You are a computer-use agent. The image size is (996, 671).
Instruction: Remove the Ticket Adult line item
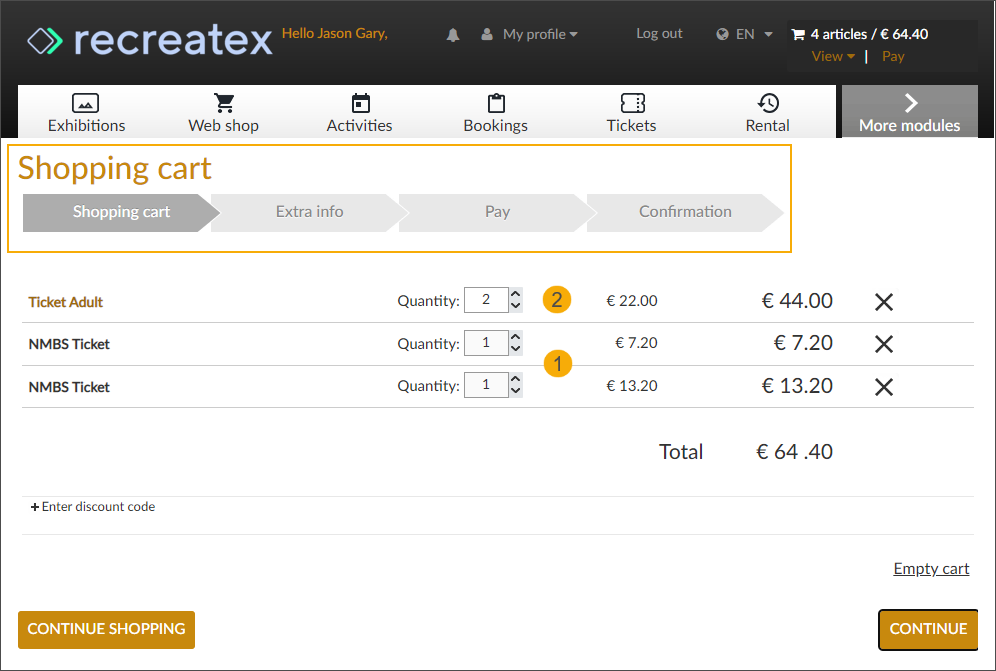883,301
